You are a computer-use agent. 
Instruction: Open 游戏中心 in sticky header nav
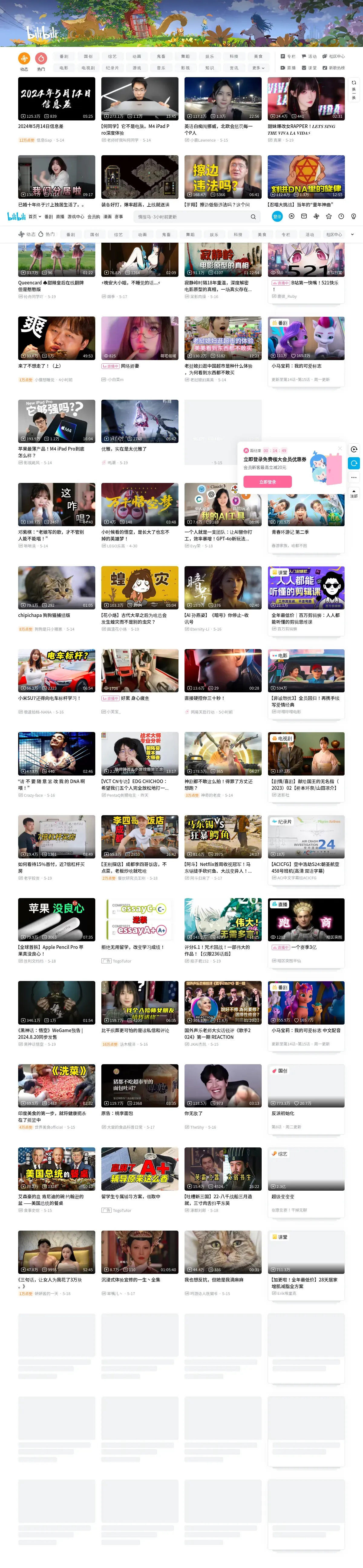(76, 217)
